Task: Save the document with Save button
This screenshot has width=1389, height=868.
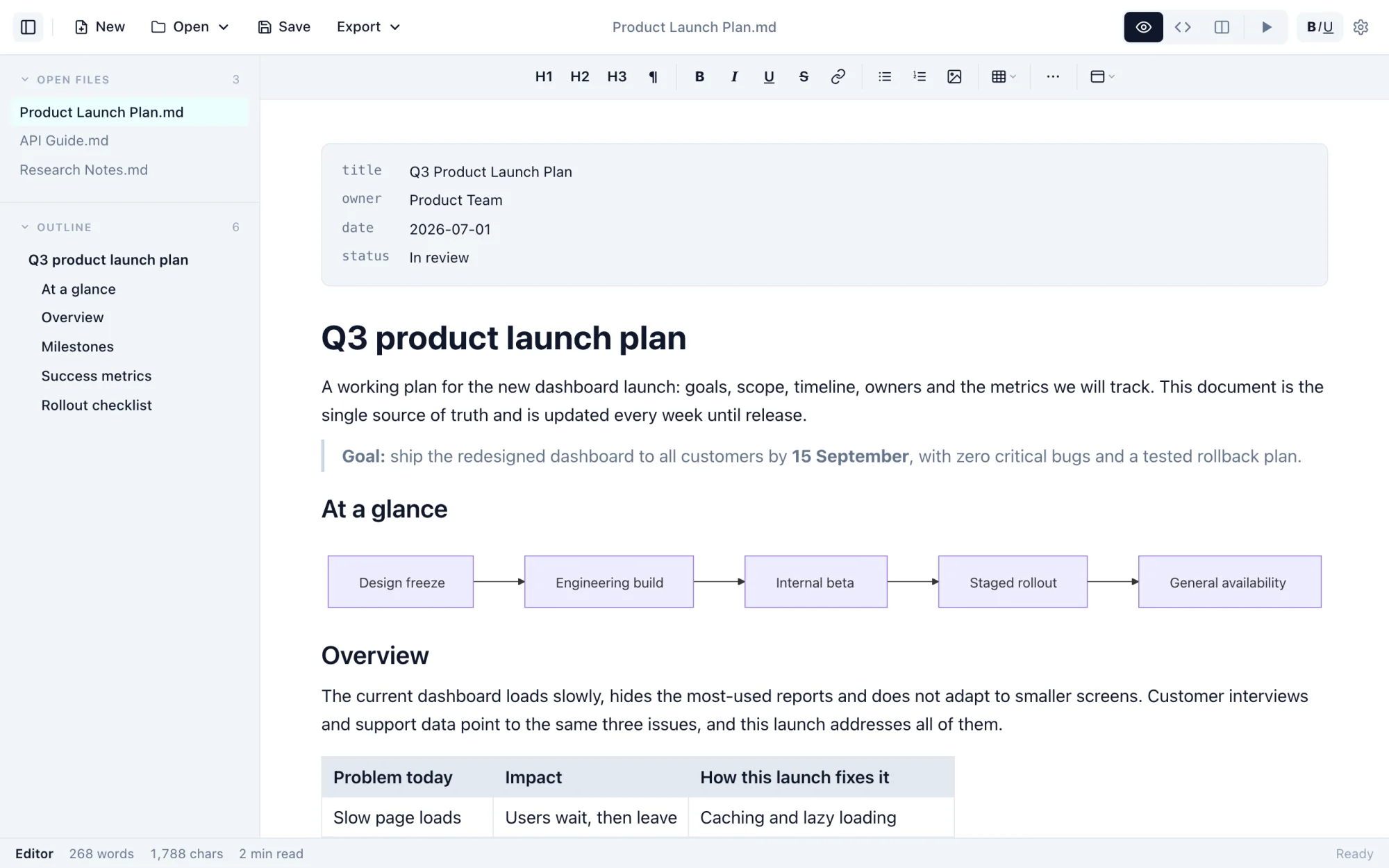Action: pos(284,27)
